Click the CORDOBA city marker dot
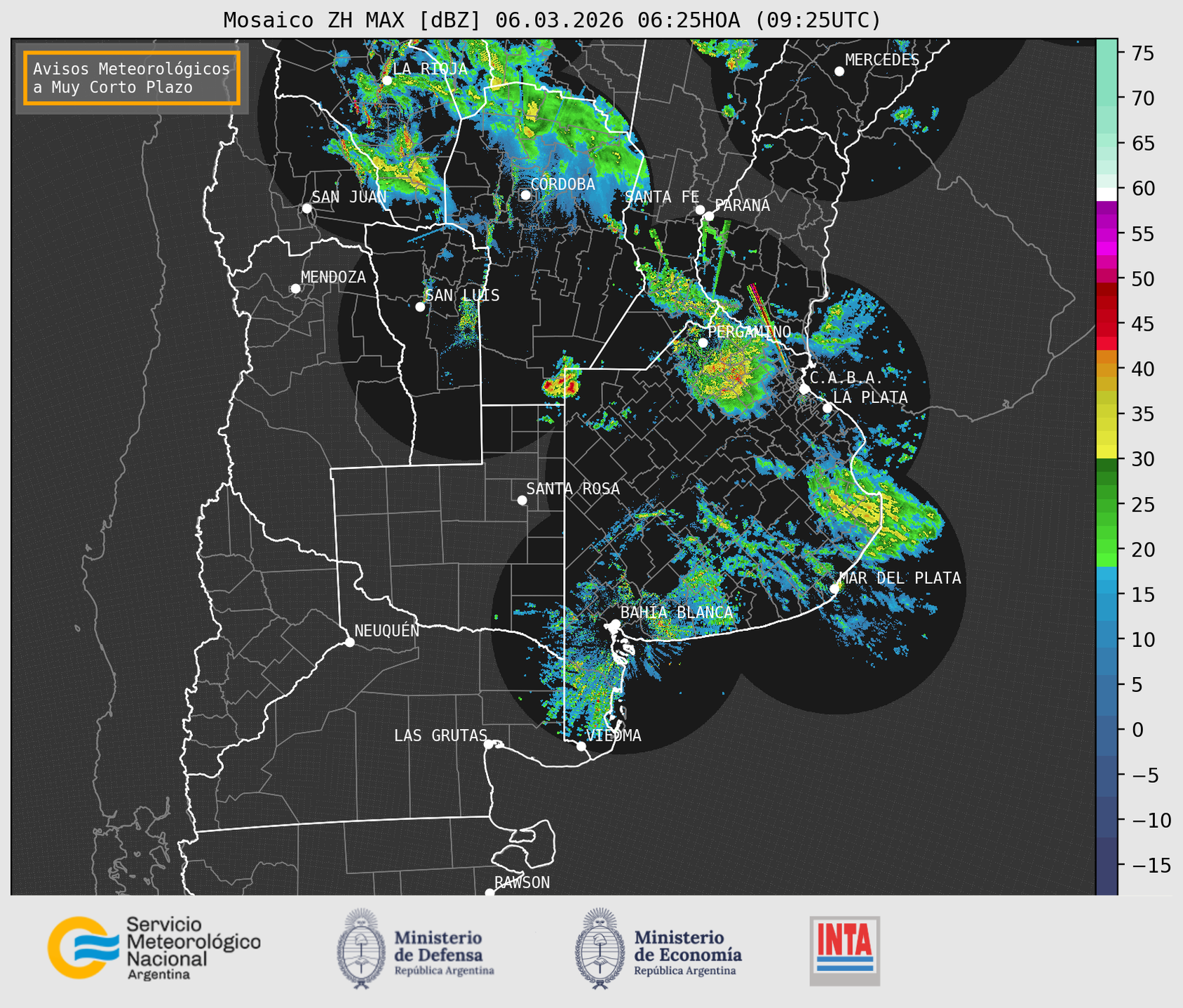The image size is (1183, 1008). (x=525, y=195)
